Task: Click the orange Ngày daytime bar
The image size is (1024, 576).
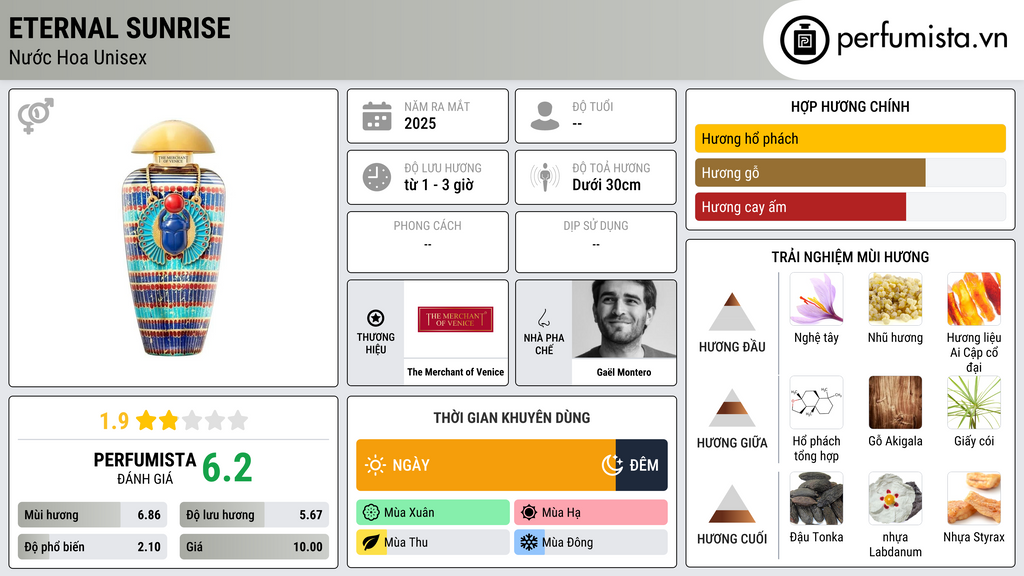Action: click(486, 465)
